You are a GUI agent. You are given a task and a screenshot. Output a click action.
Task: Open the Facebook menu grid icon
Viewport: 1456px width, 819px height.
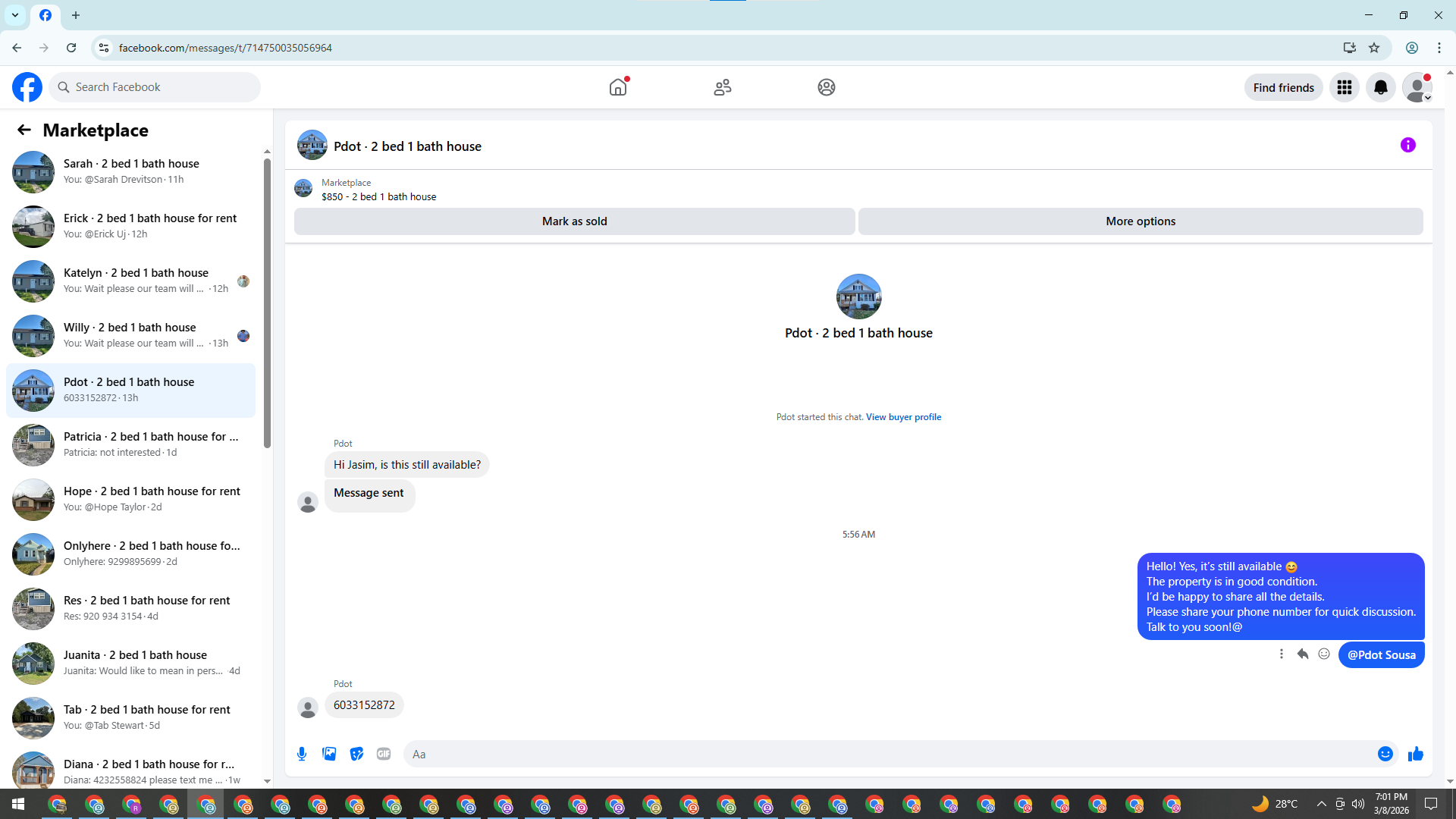coord(1344,87)
